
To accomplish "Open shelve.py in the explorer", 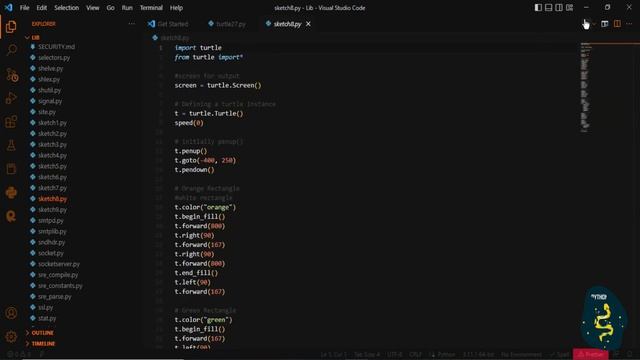I will click(51, 69).
